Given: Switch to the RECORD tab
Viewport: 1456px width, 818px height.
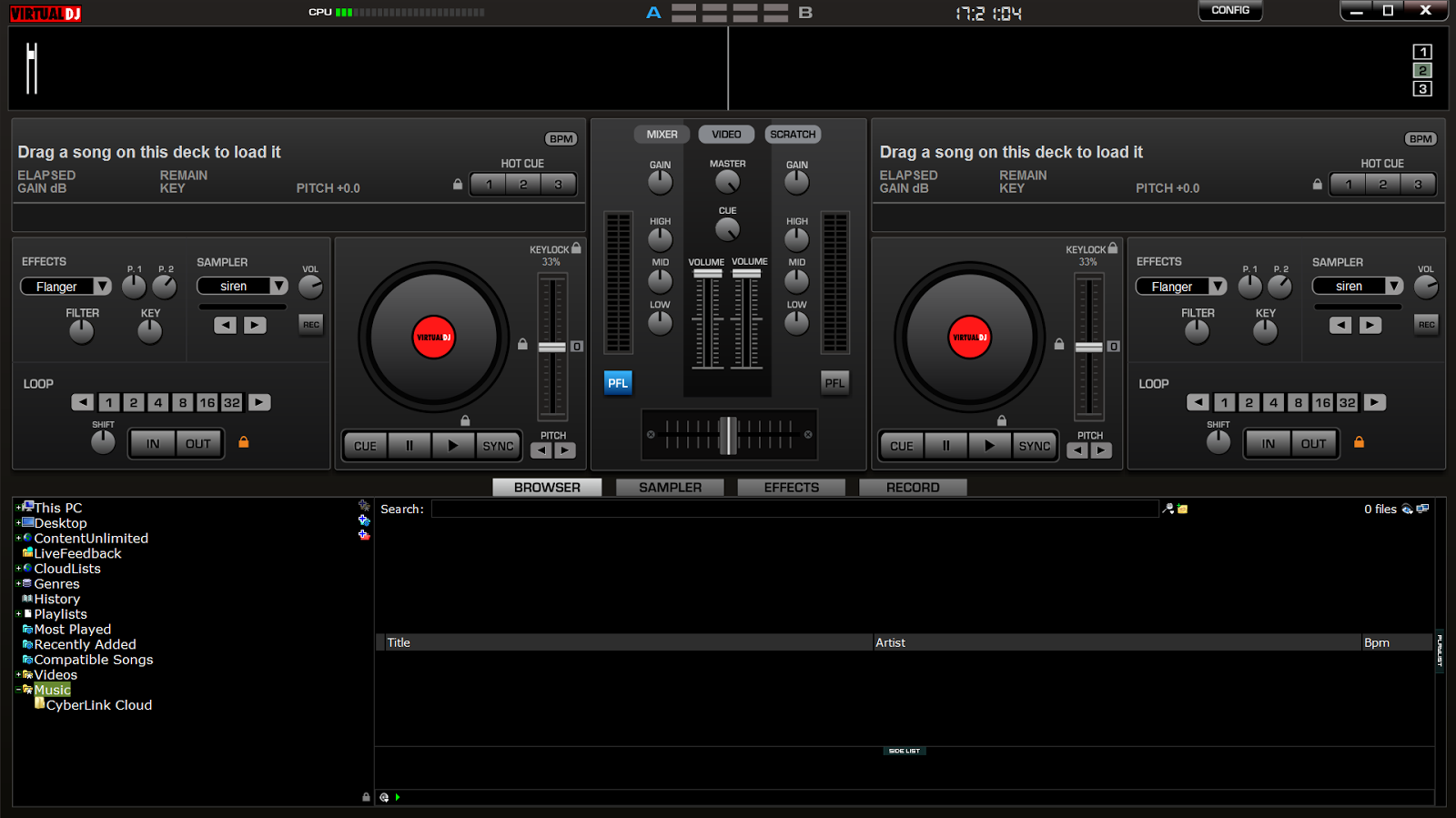Looking at the screenshot, I should (913, 488).
